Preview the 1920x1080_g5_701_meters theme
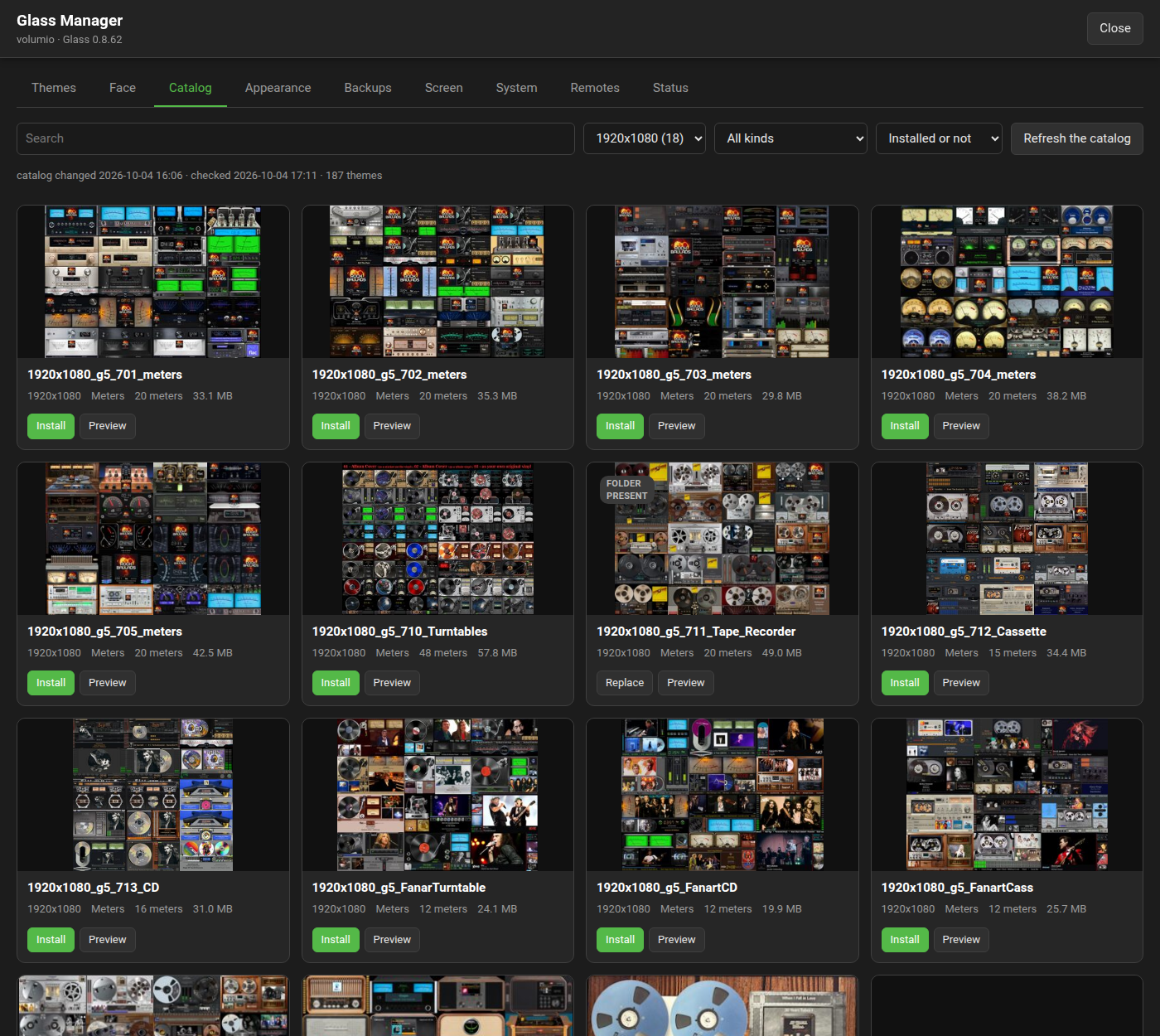This screenshot has height=1036, width=1160. (108, 426)
